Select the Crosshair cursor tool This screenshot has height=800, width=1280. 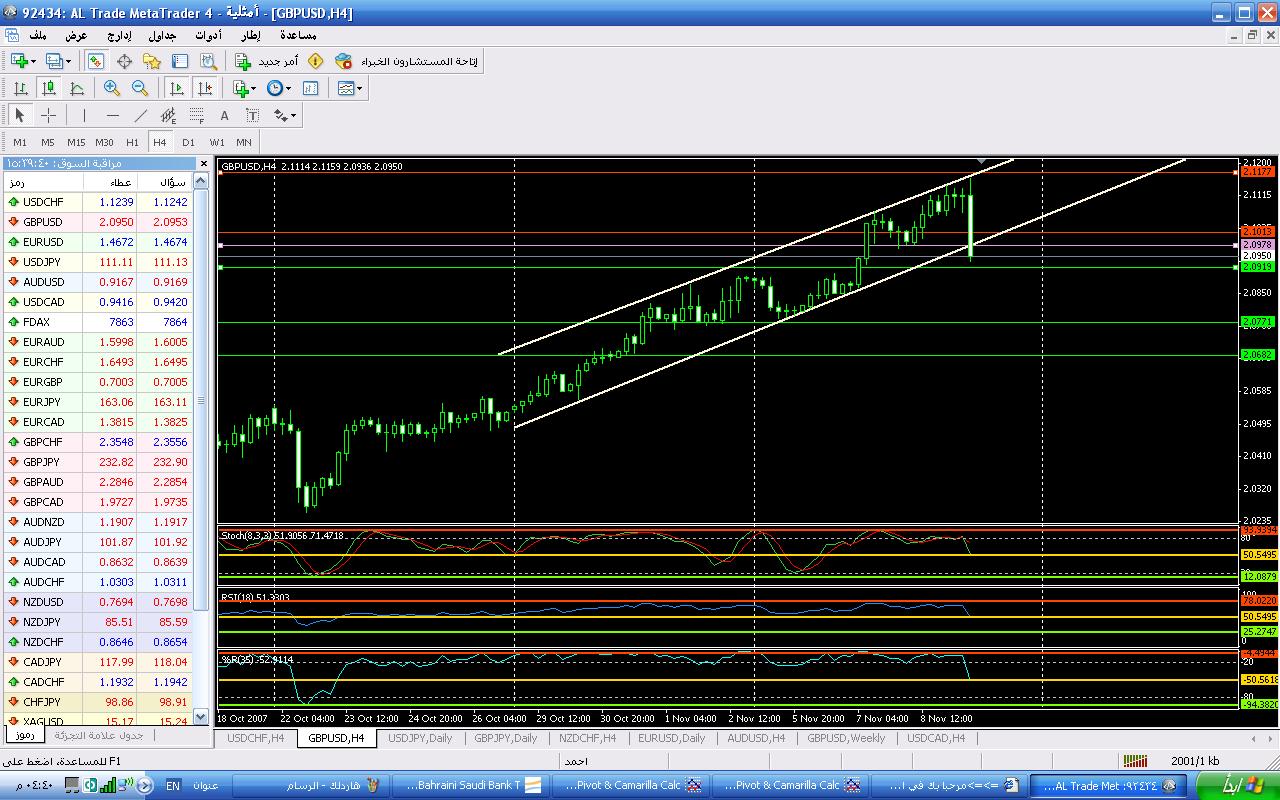(48, 115)
